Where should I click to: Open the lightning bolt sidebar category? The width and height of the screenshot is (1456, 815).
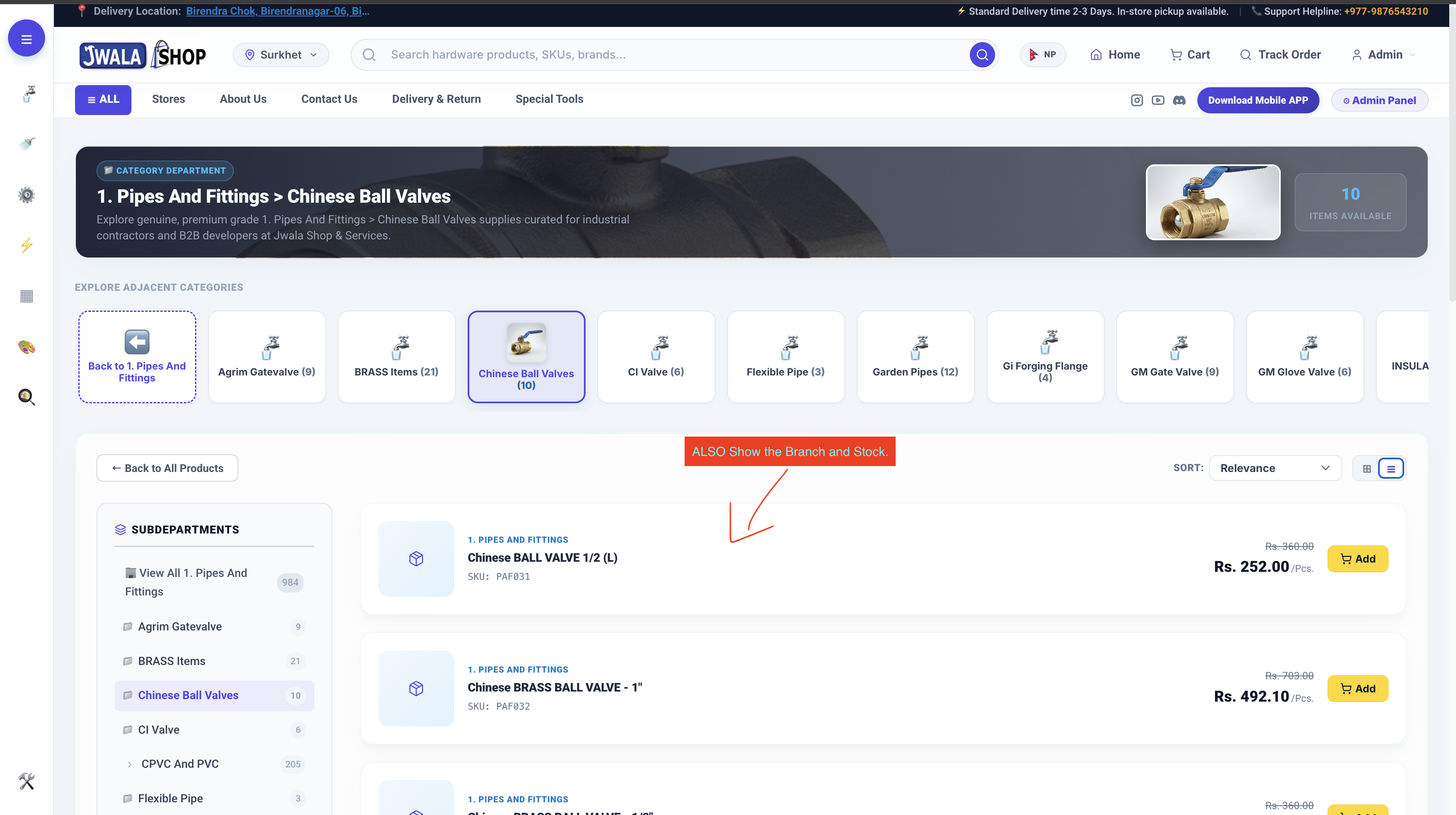point(27,245)
